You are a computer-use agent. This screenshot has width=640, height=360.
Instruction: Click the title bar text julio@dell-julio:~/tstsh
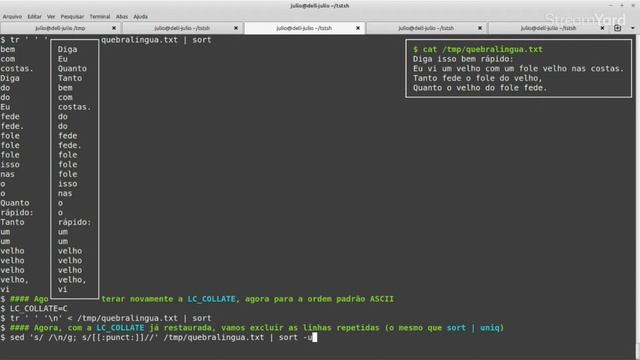click(x=320, y=6)
